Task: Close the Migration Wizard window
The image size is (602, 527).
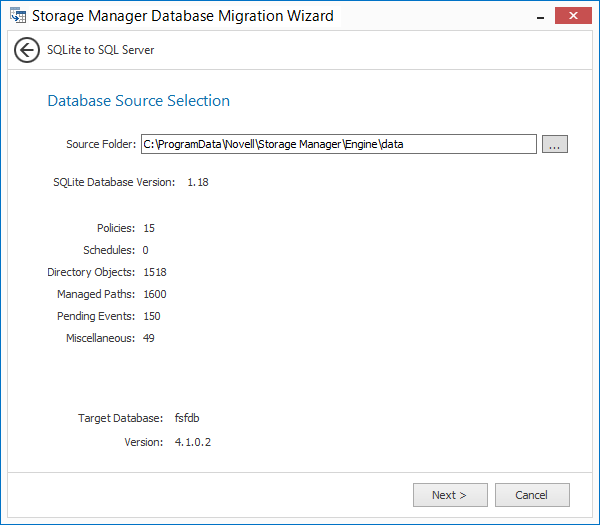Action: click(x=572, y=15)
